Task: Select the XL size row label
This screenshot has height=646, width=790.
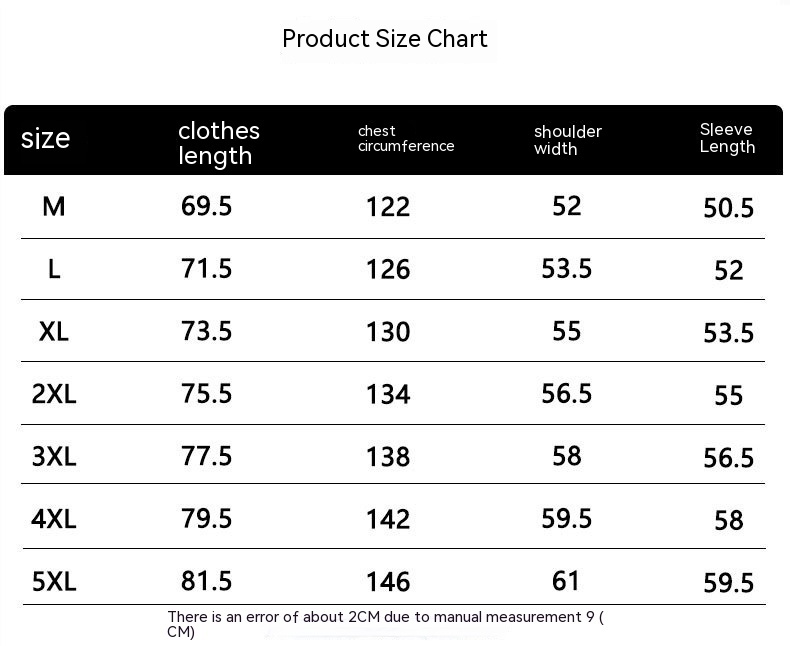Action: [x=54, y=331]
